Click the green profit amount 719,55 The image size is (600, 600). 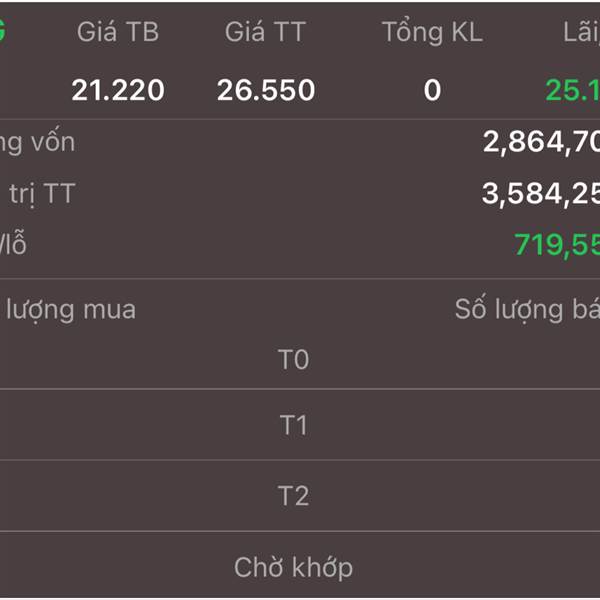[557, 245]
